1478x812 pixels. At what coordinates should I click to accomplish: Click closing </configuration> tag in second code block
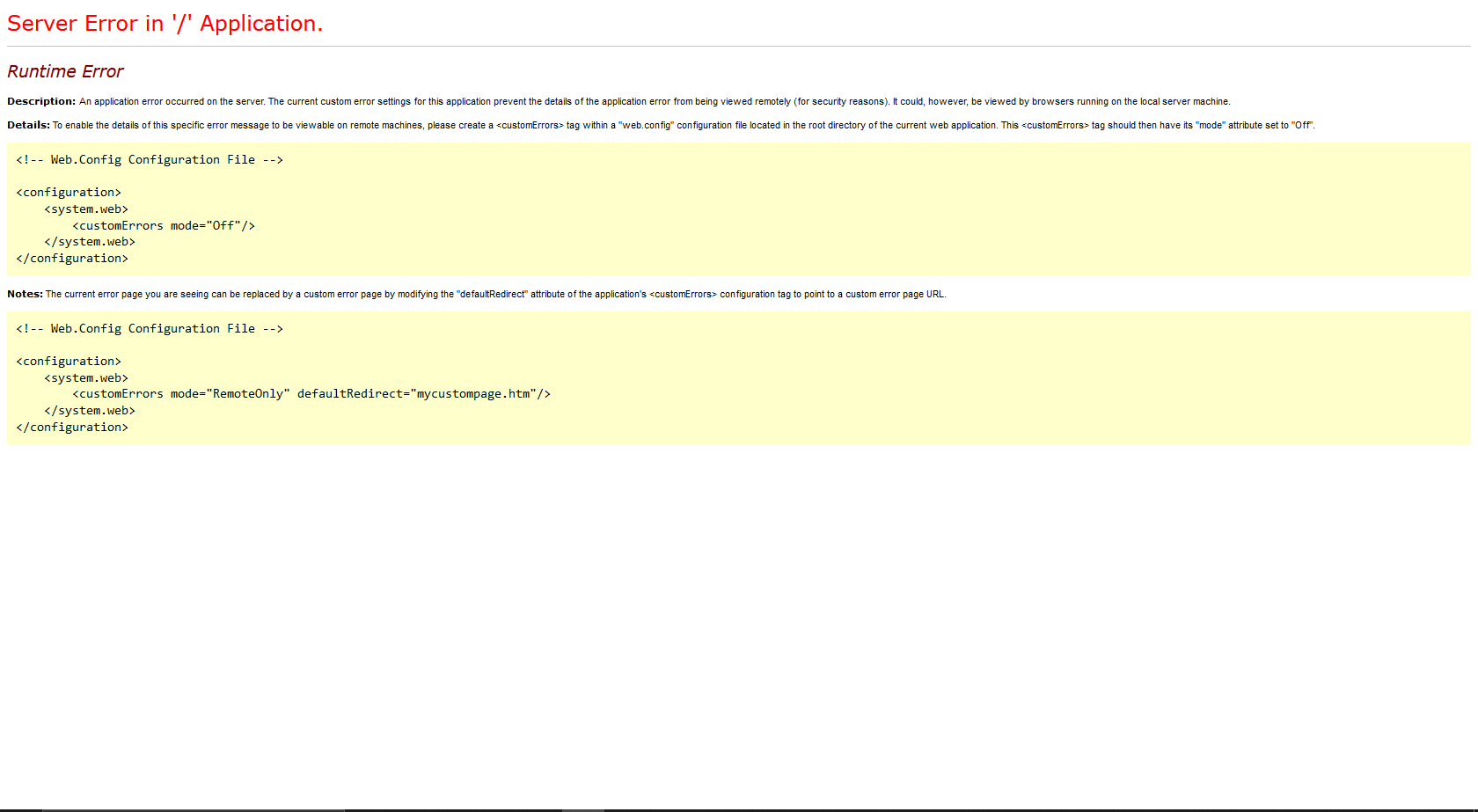72,427
